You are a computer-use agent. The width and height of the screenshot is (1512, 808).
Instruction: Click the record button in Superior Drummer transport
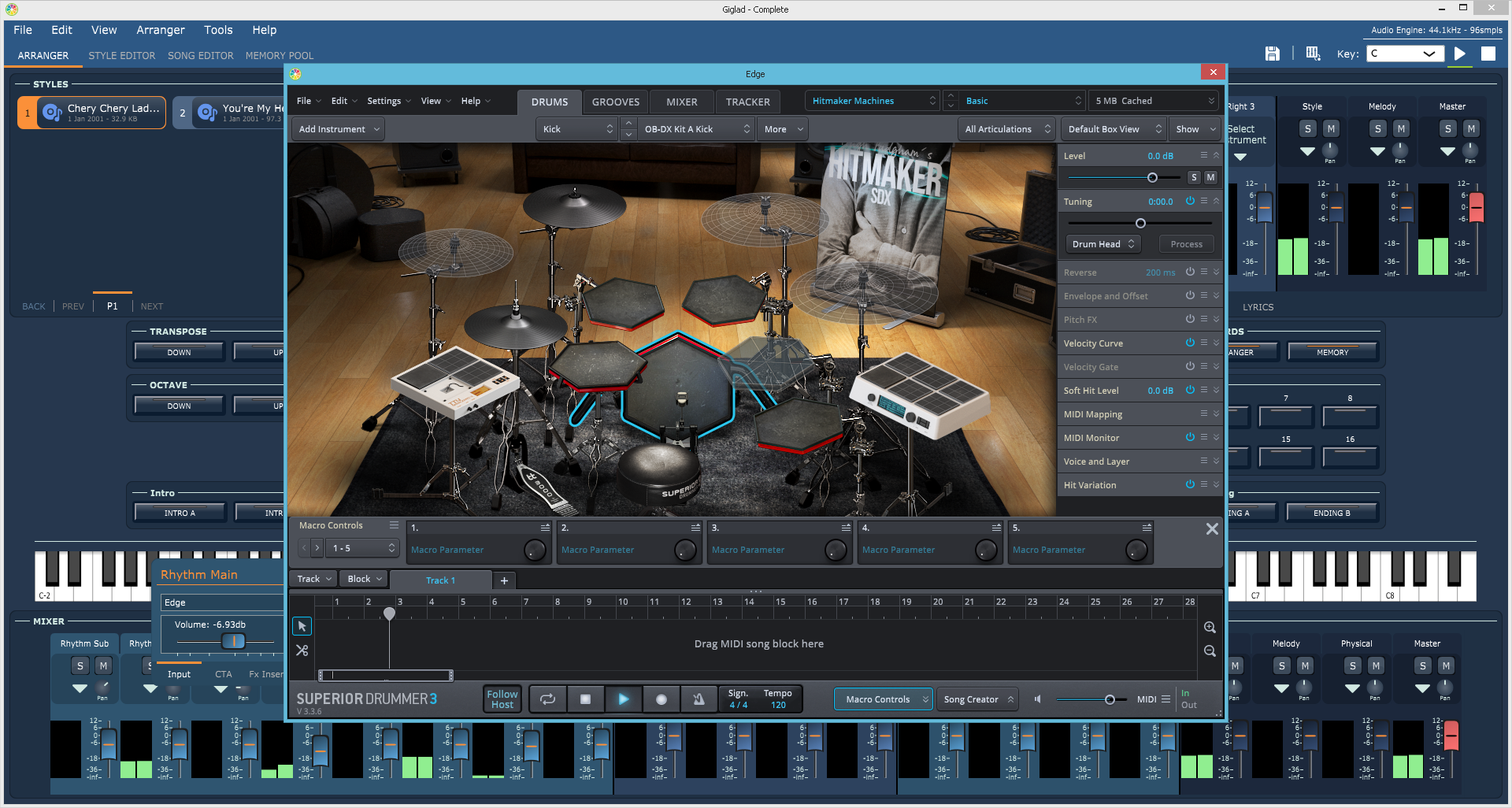pyautogui.click(x=661, y=699)
